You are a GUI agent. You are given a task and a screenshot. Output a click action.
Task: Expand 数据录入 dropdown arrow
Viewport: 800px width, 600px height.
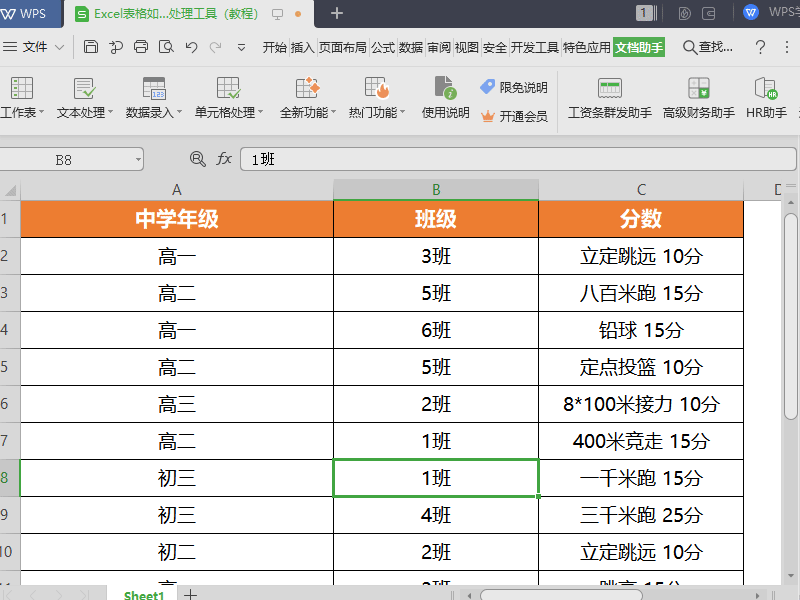(x=180, y=112)
